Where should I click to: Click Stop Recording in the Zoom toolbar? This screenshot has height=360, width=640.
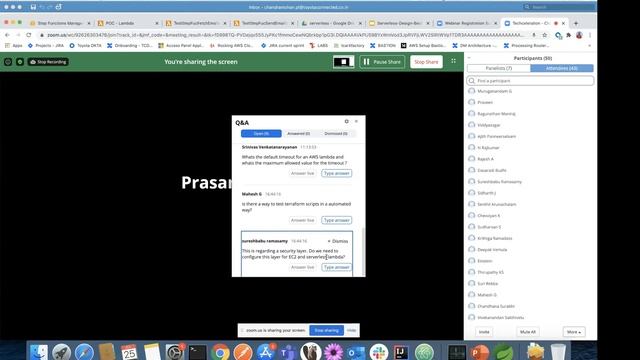48,62
